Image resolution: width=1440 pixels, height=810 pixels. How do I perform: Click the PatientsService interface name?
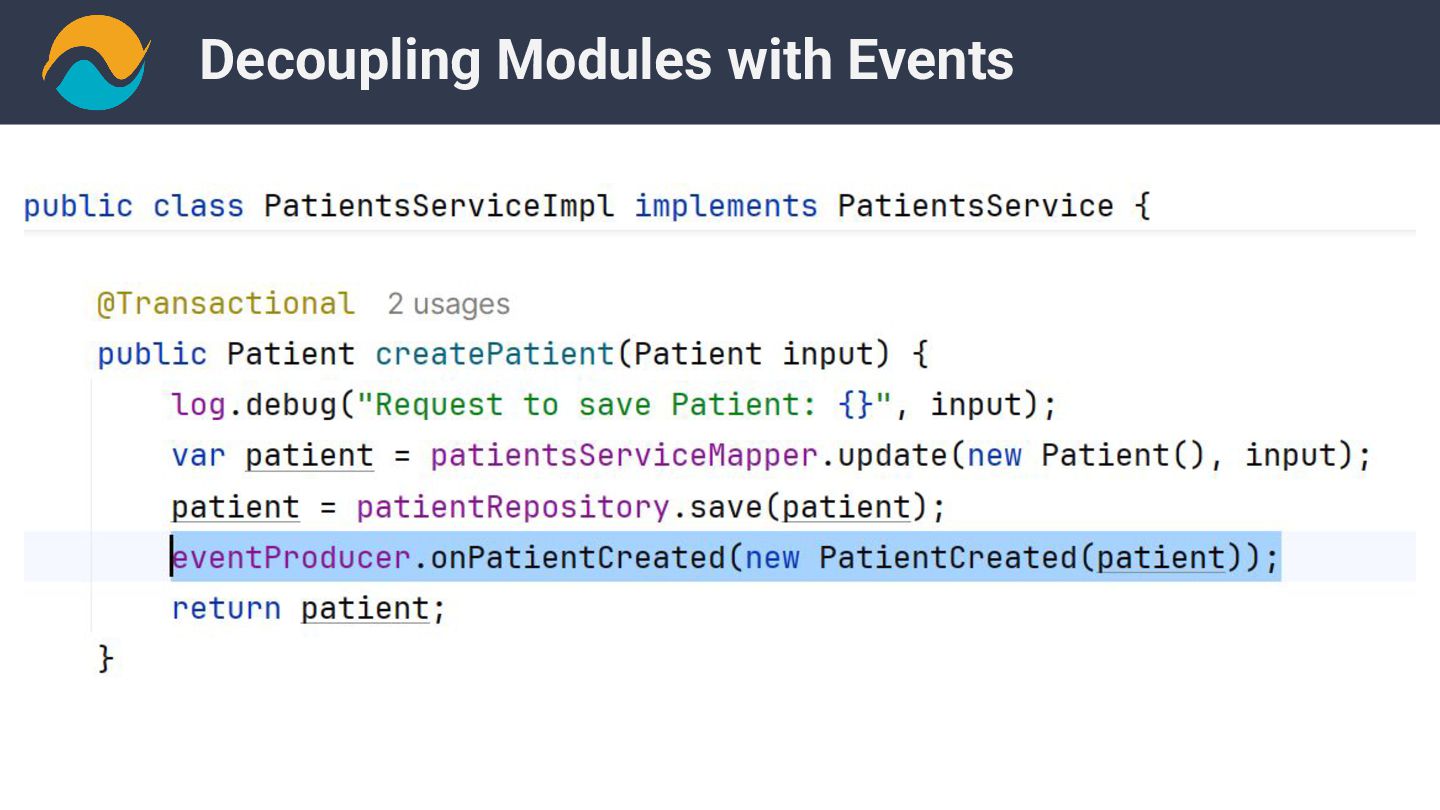975,207
